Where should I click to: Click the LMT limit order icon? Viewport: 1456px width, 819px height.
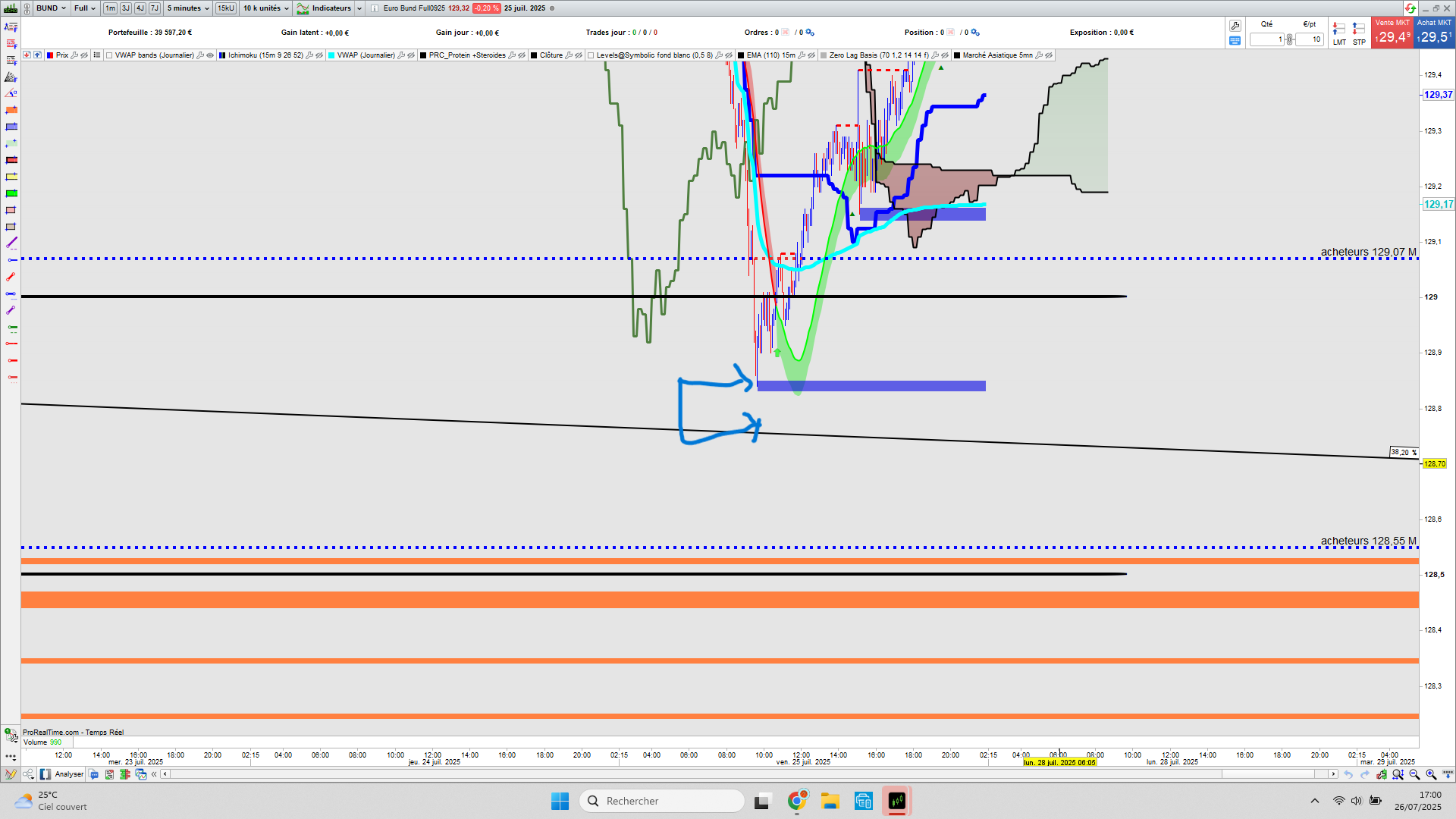[1339, 30]
